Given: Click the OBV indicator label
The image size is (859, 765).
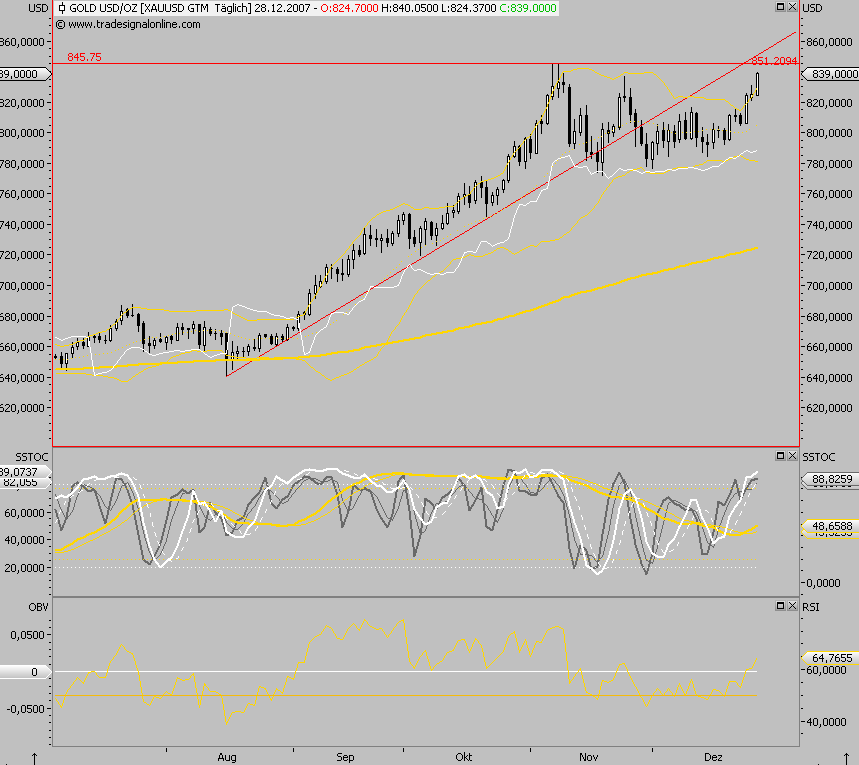Looking at the screenshot, I should 38,607.
